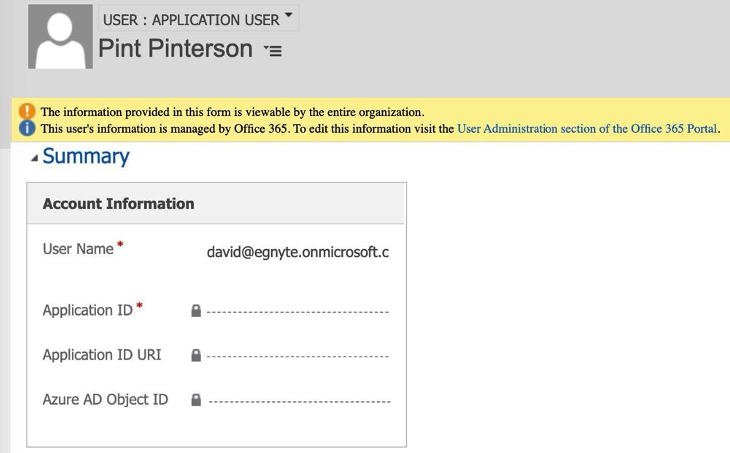Click the User Name label
Viewport: 730px width, 453px height.
[x=78, y=249]
